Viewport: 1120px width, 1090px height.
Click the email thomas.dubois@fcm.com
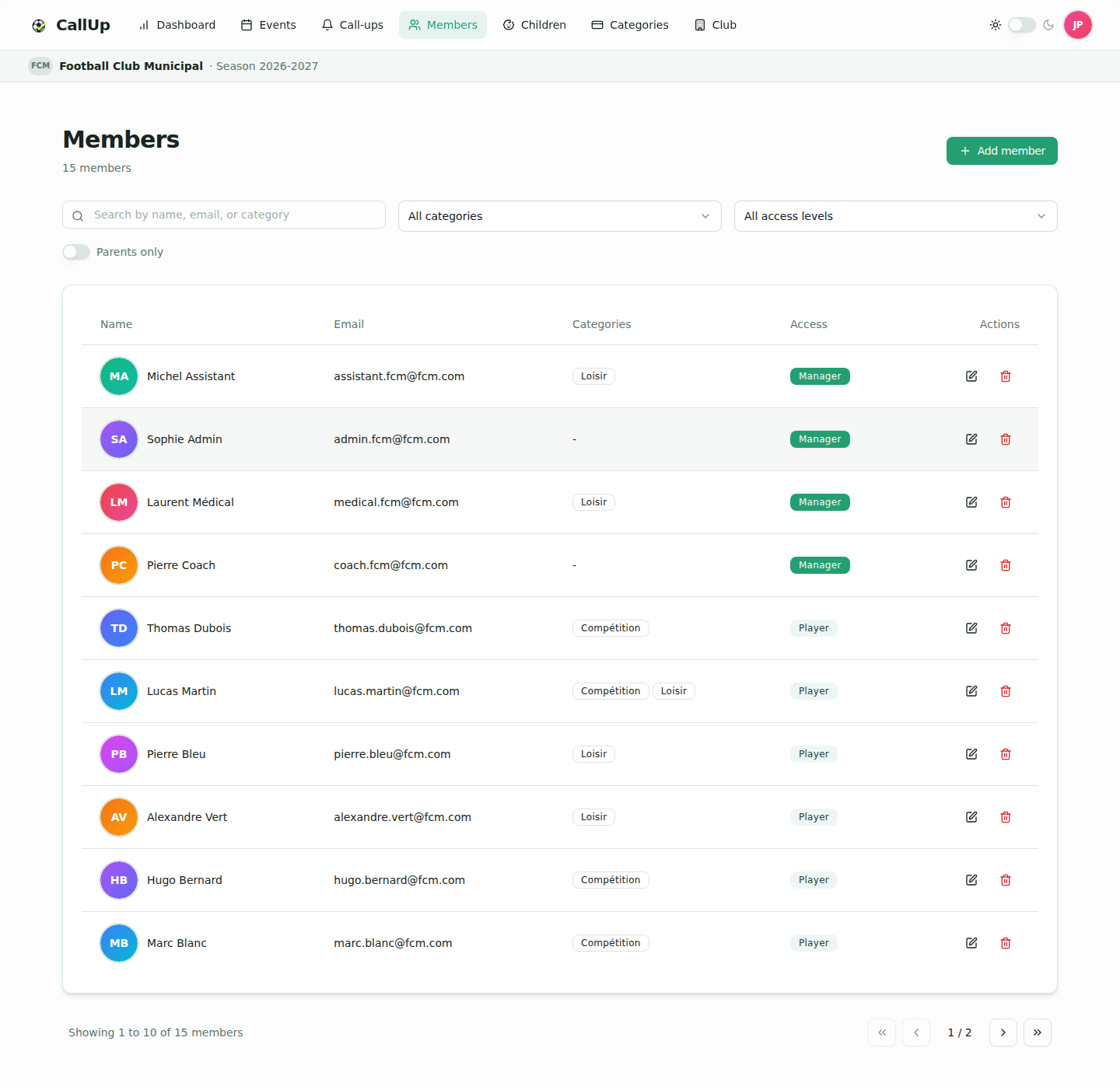(x=403, y=628)
